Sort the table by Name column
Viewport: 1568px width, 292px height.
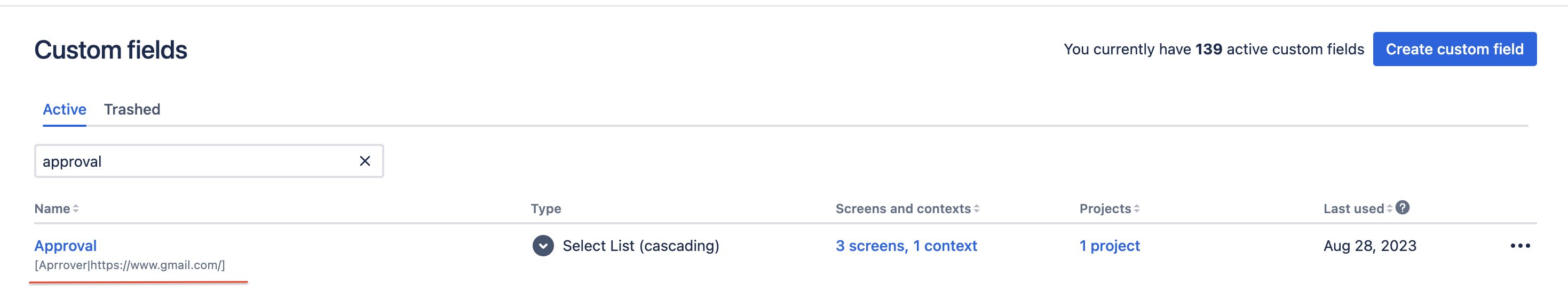57,209
